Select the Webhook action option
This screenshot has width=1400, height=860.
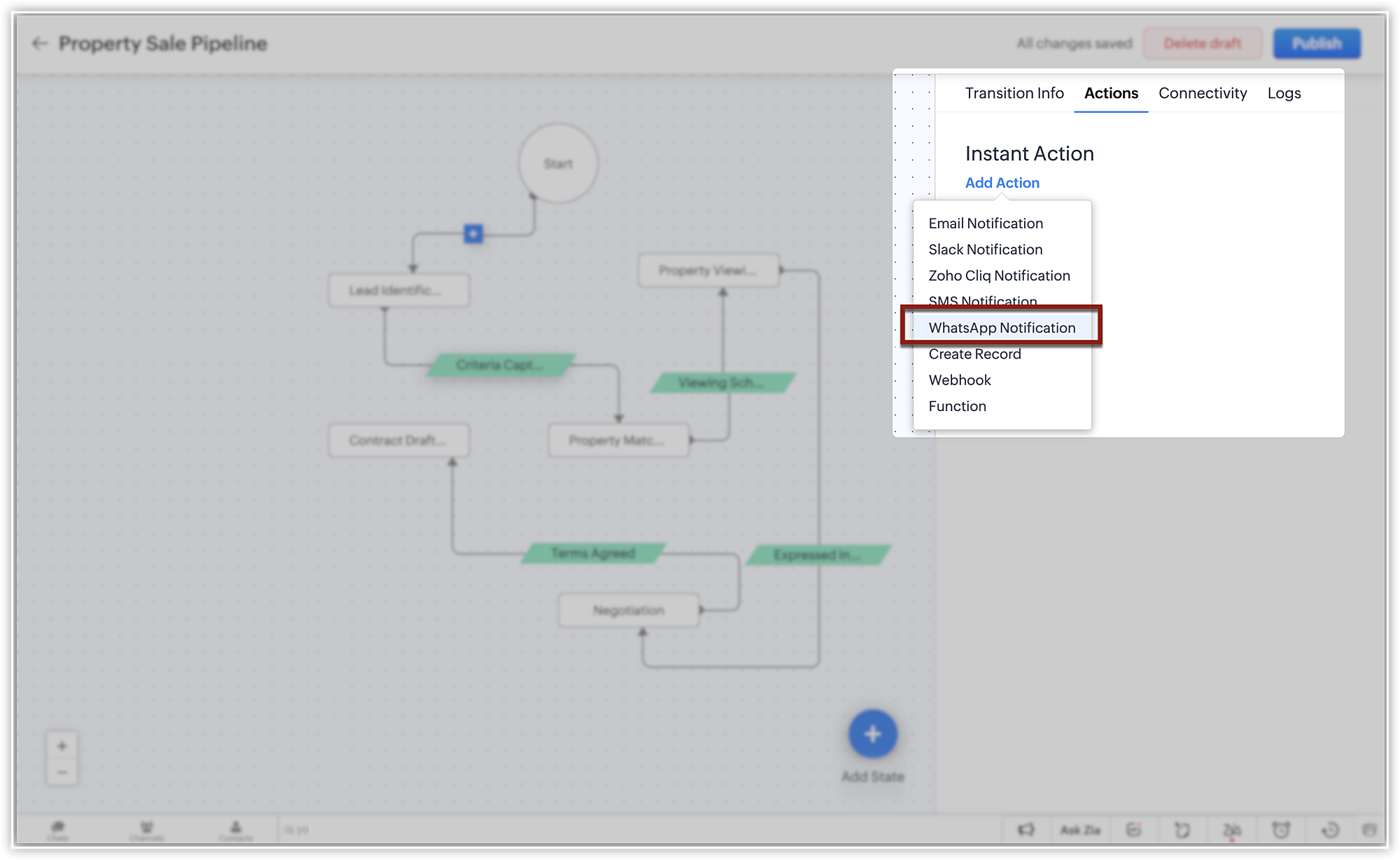pyautogui.click(x=959, y=380)
